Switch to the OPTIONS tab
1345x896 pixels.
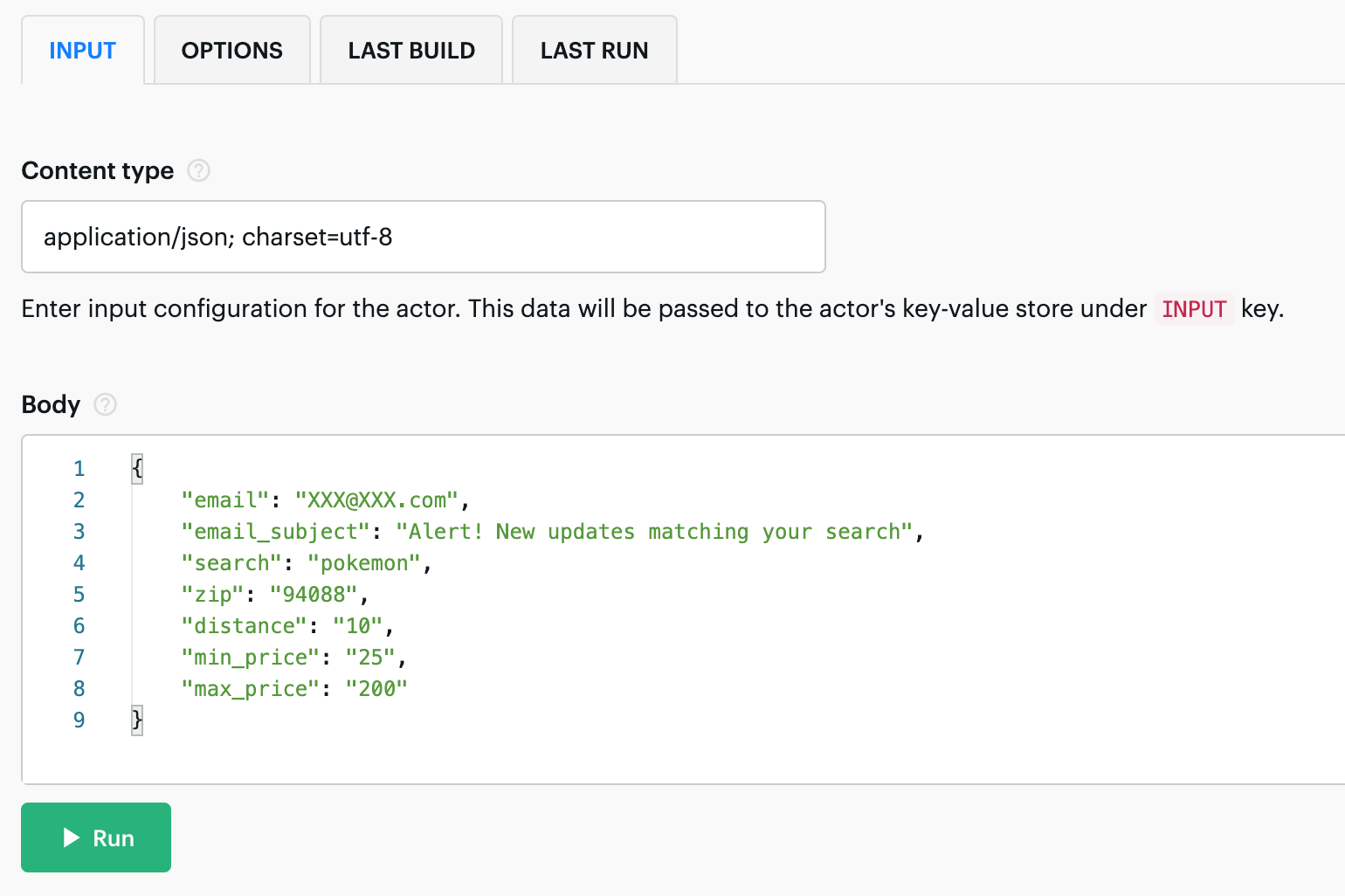coord(232,51)
